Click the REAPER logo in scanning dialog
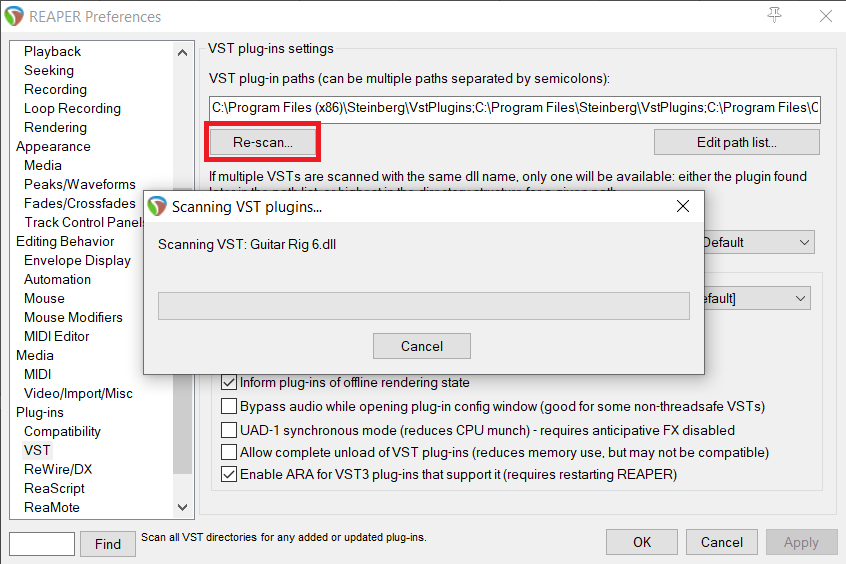 click(157, 206)
